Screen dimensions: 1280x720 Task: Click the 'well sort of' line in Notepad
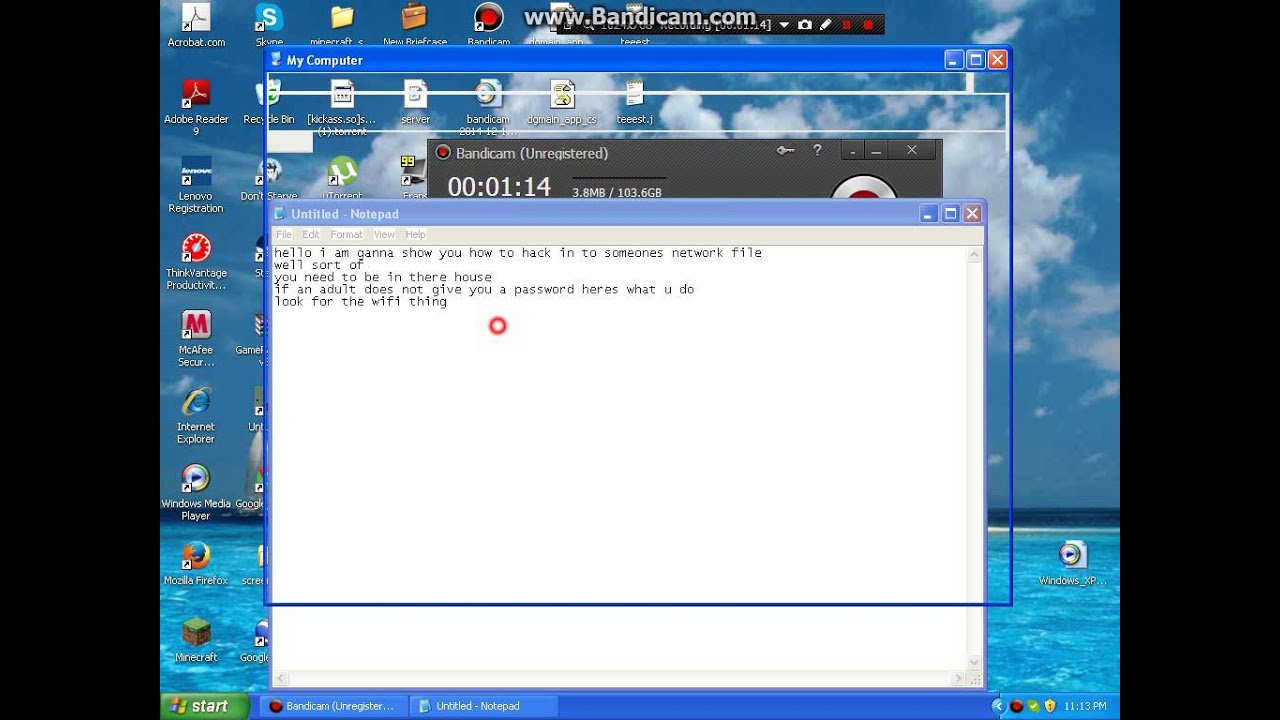tap(318, 265)
